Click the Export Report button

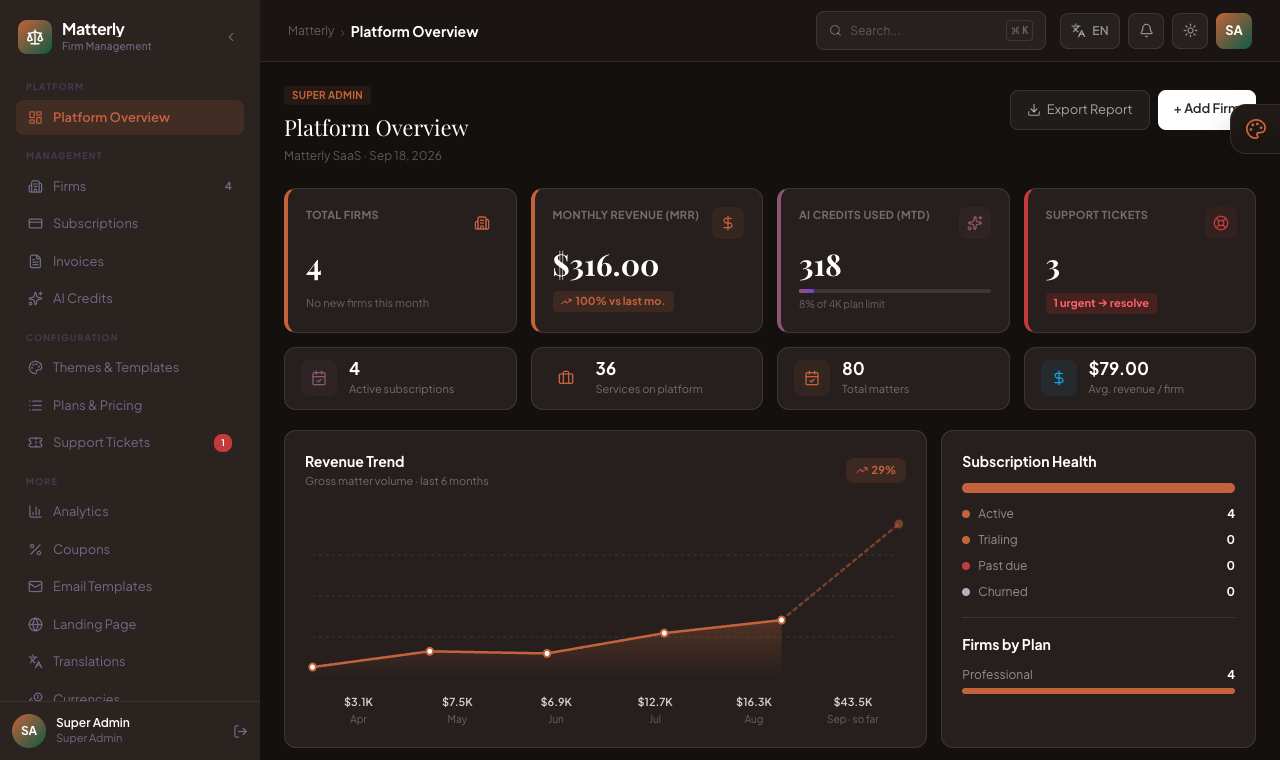[1080, 110]
